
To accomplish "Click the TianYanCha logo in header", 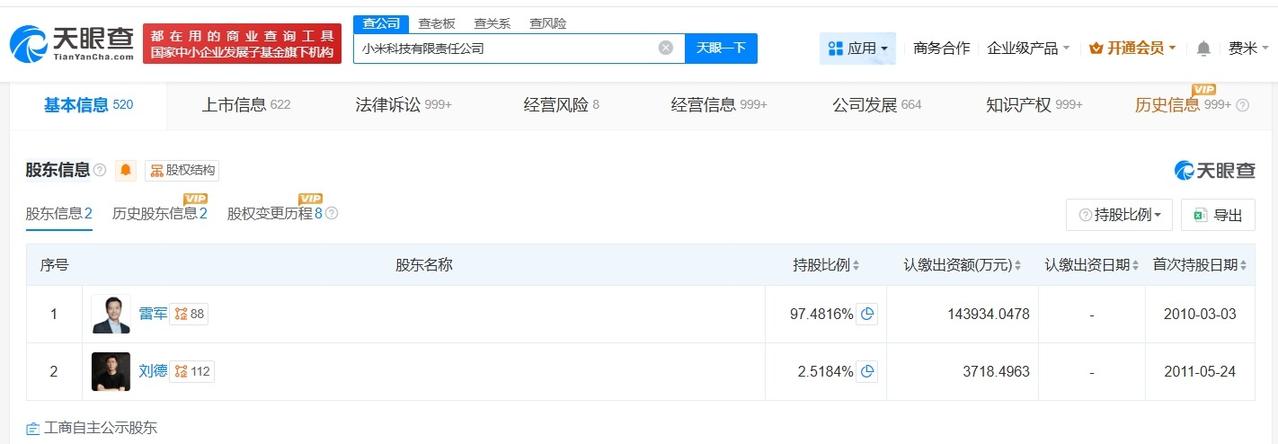I will (72, 44).
